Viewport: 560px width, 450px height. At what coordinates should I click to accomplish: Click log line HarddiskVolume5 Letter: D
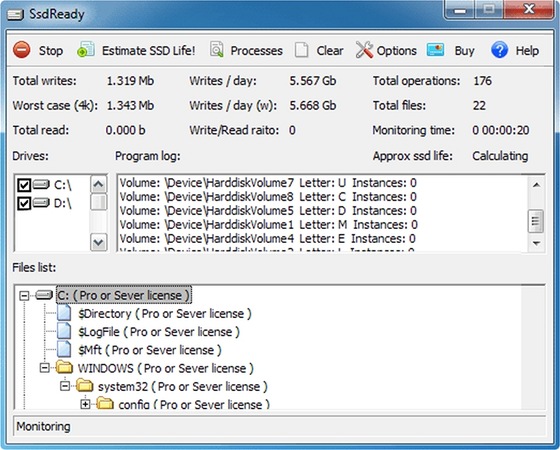(x=268, y=211)
